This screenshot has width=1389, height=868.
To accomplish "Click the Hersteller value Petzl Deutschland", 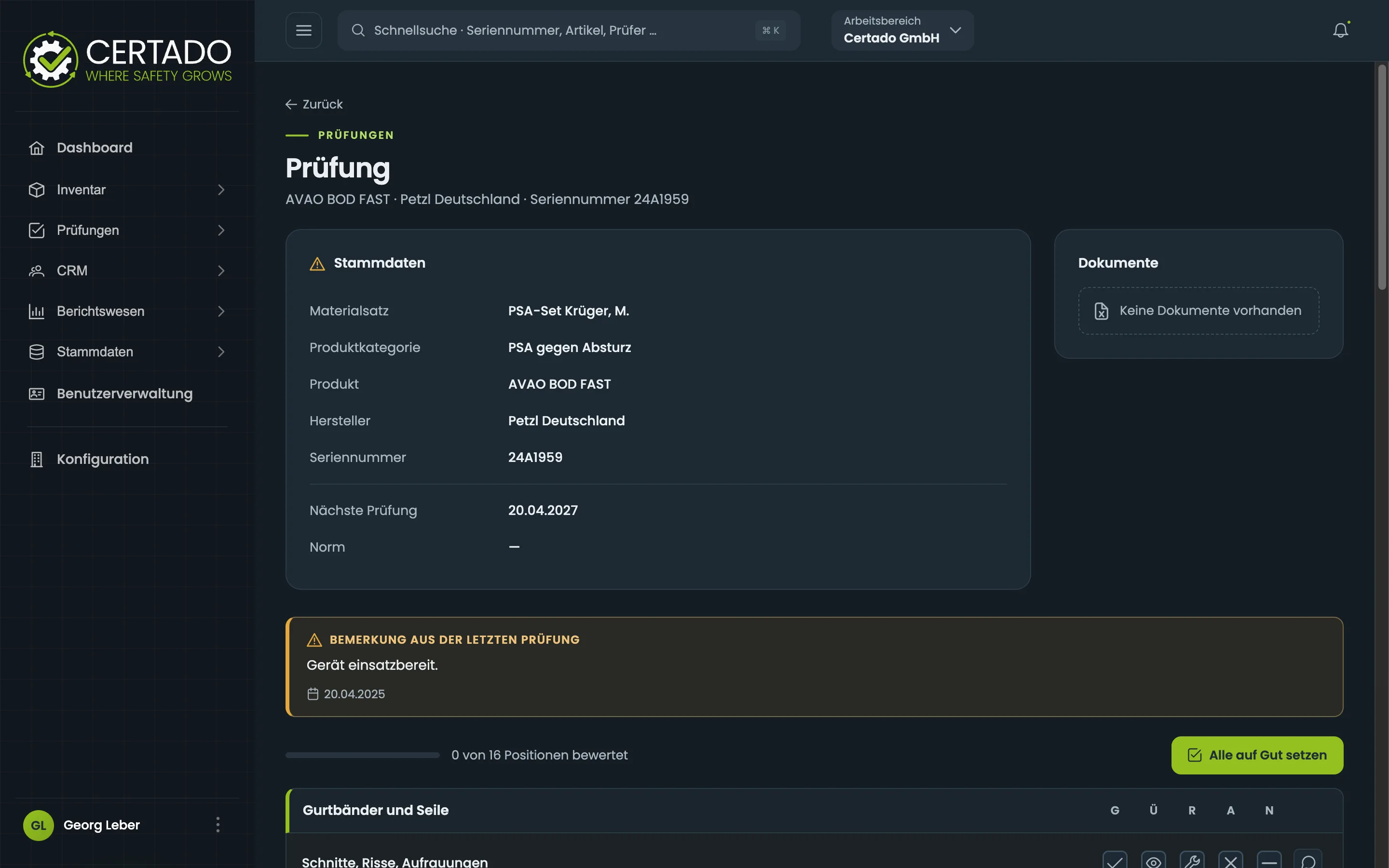I will (567, 421).
